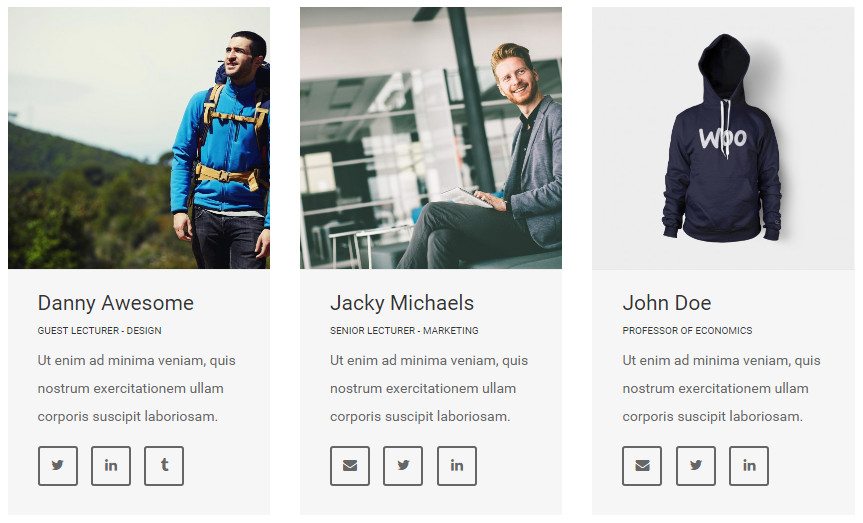Image resolution: width=863 pixels, height=523 pixels.
Task: Open Danny Awesome's Tumblr icon
Action: pyautogui.click(x=164, y=466)
